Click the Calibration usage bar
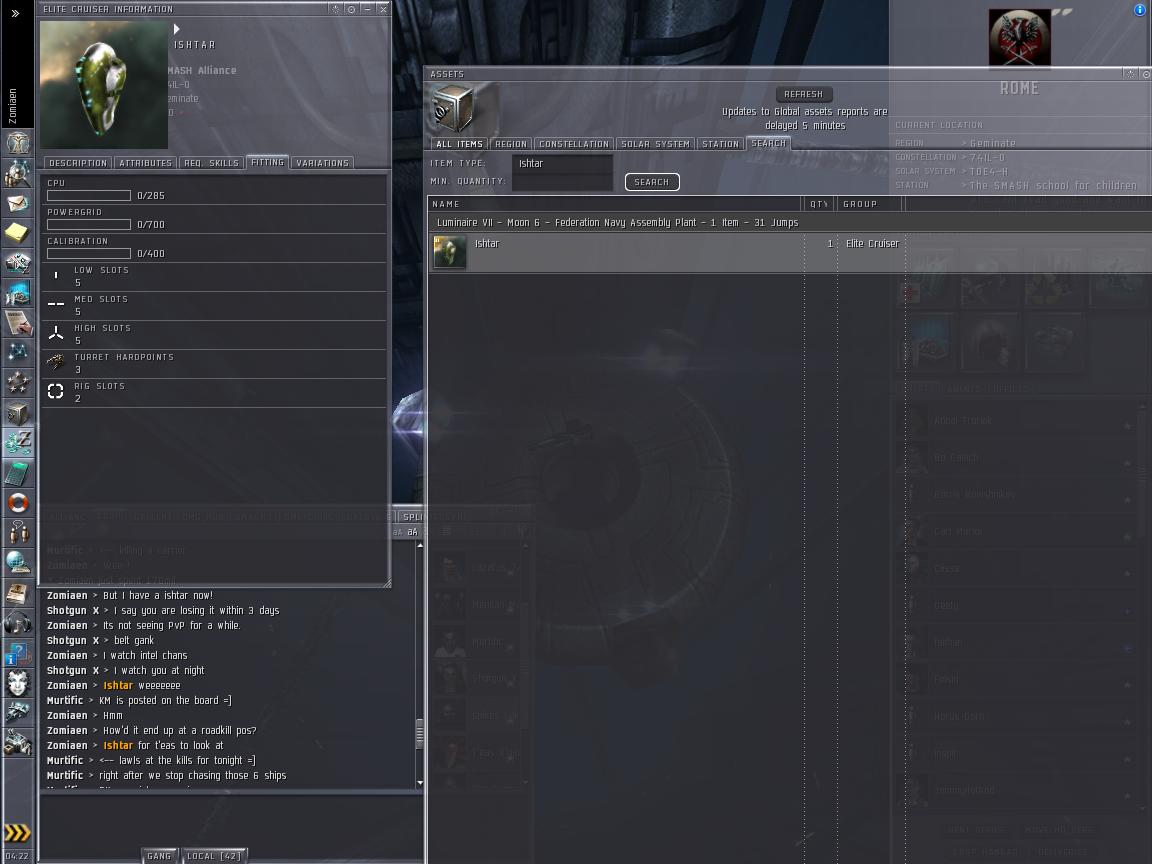The image size is (1152, 864). (89, 253)
